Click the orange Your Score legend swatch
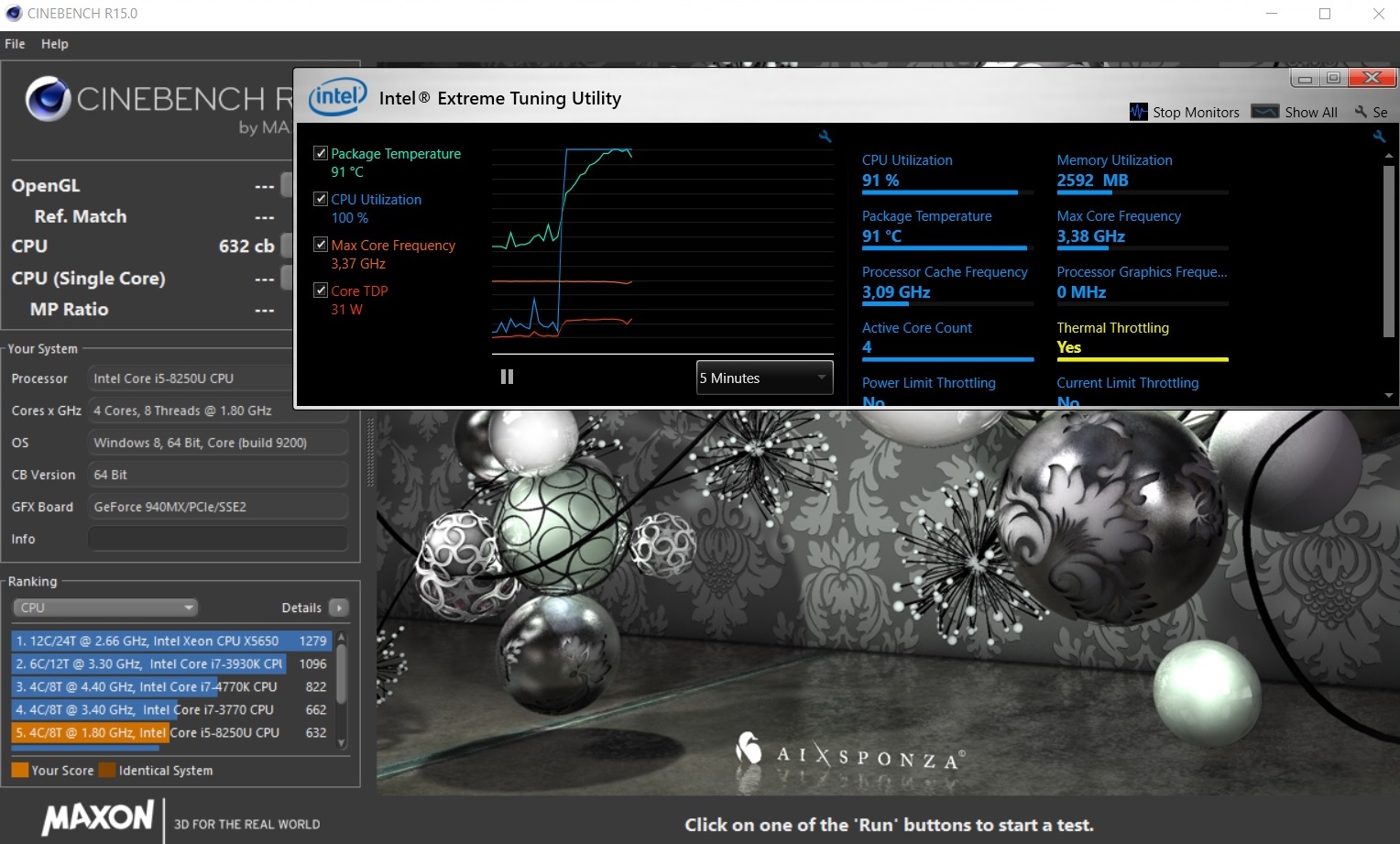Screen dimensions: 1400x844 tap(20, 770)
